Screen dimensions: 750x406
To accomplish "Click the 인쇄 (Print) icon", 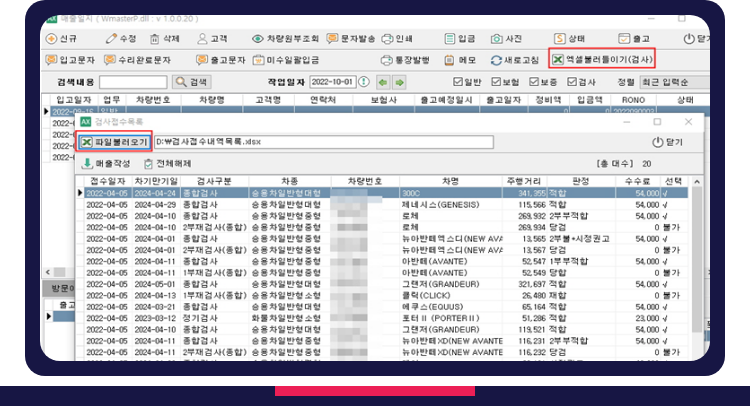I will click(397, 39).
